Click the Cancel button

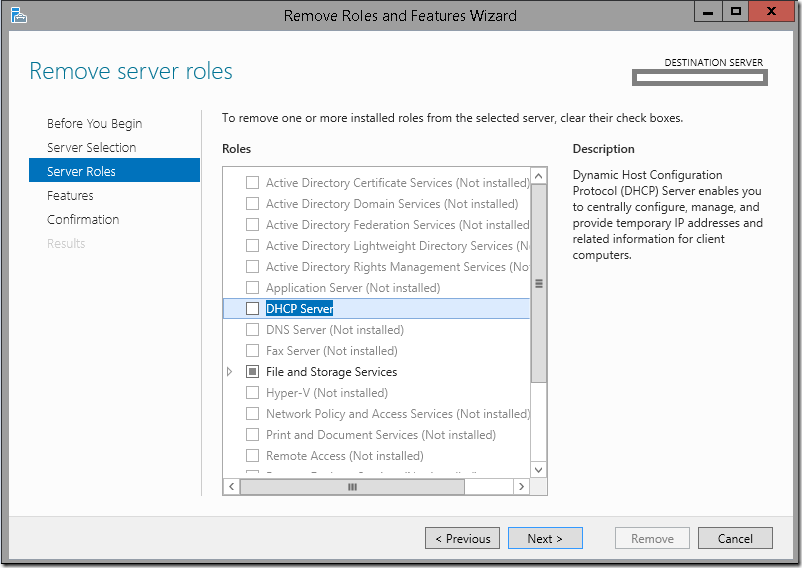coord(735,538)
